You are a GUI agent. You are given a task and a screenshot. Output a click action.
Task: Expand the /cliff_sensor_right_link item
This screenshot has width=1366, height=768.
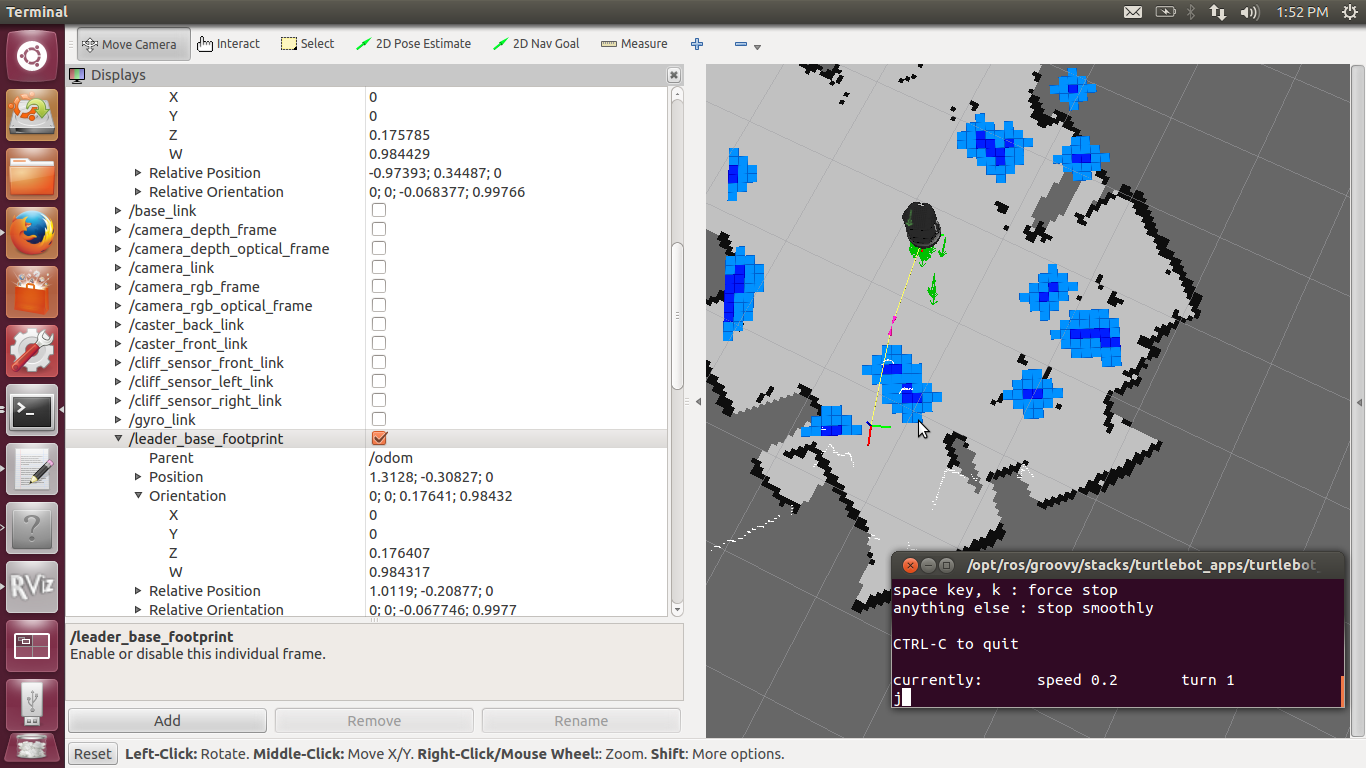point(119,401)
